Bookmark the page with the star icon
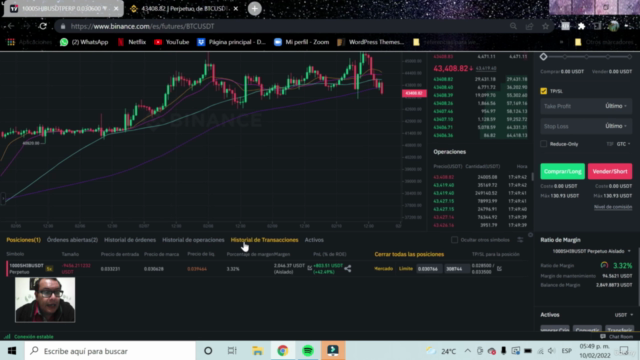This screenshot has width=640, height=360. point(545,26)
